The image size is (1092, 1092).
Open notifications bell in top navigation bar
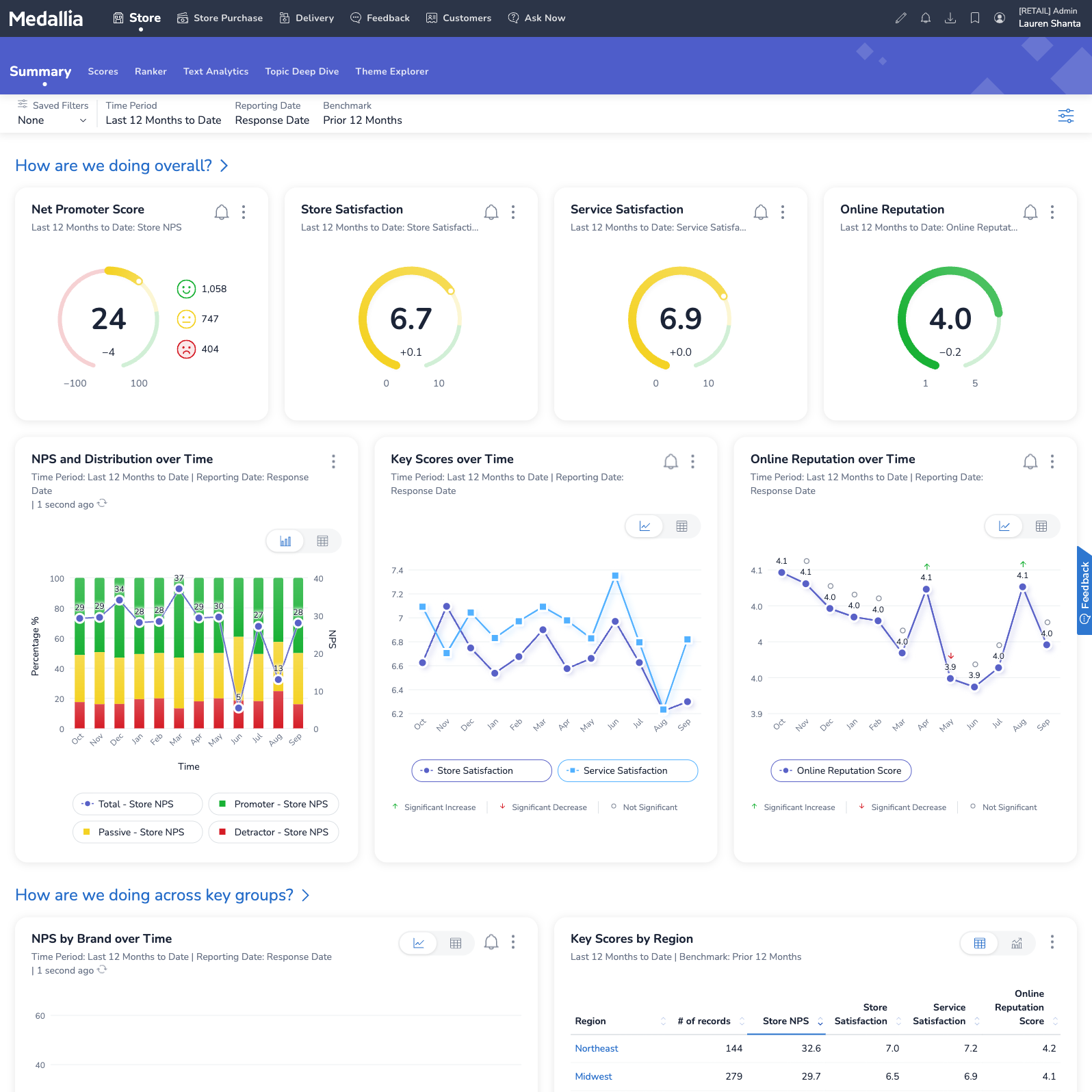tap(925, 18)
